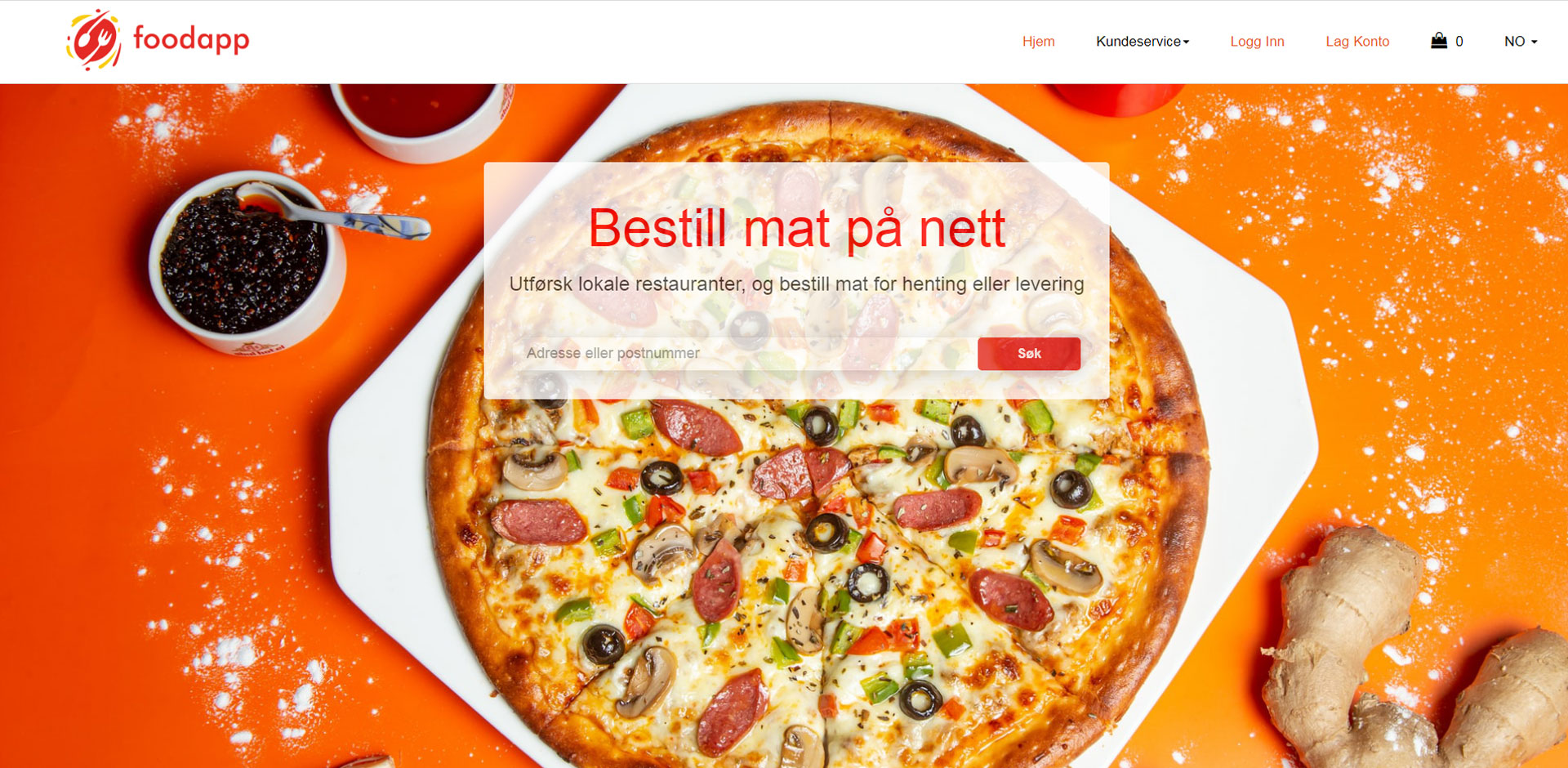
Task: Open the NO language selector
Action: (1521, 42)
